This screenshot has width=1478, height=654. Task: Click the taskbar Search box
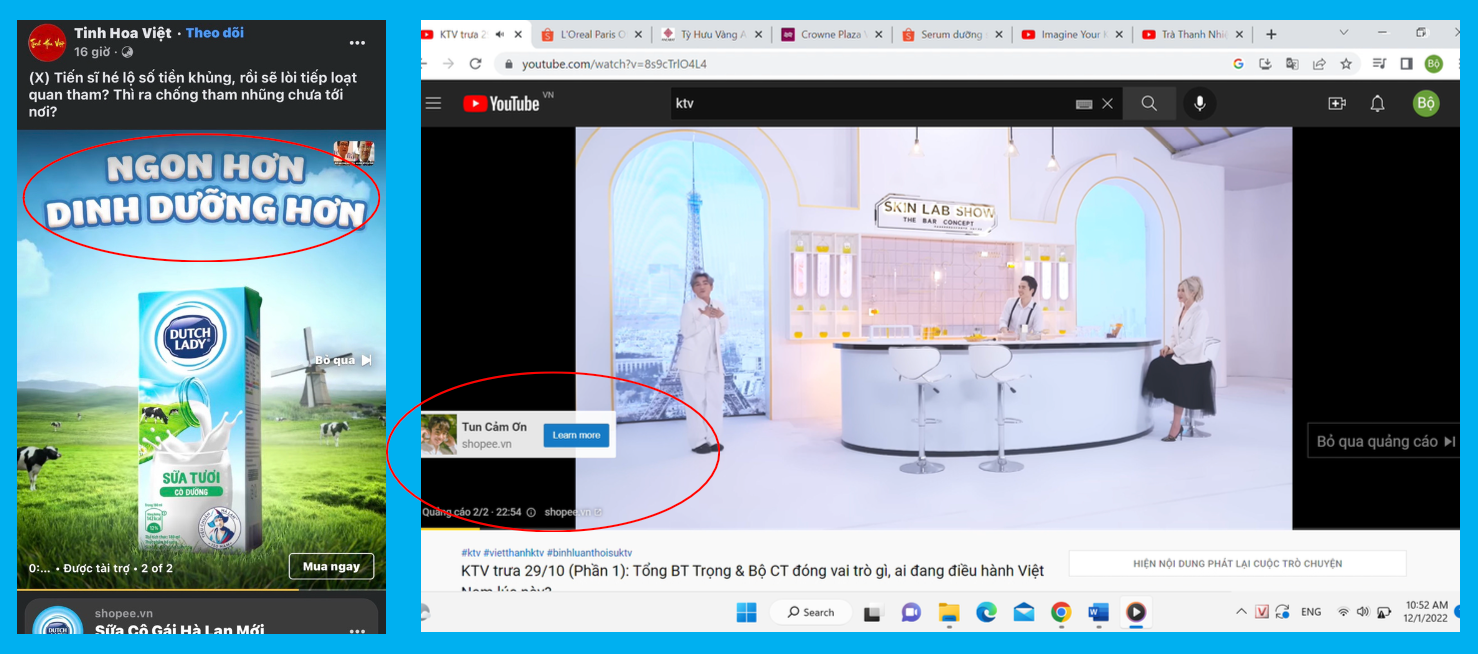click(x=810, y=612)
